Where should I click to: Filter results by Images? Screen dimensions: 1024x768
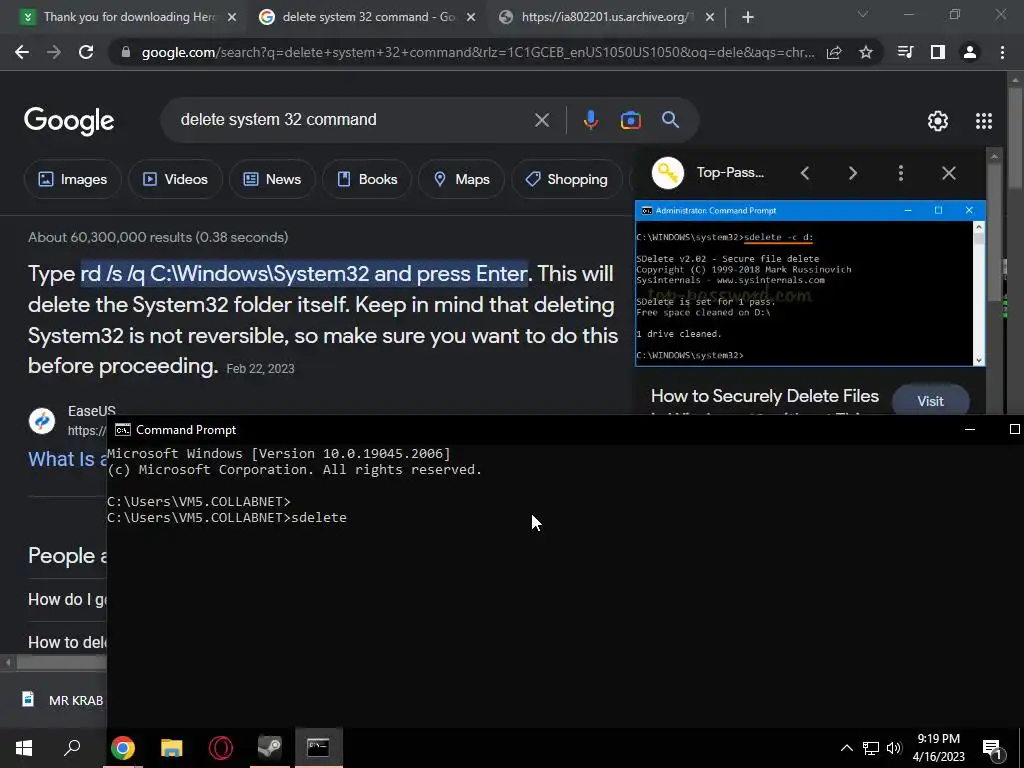pos(72,179)
